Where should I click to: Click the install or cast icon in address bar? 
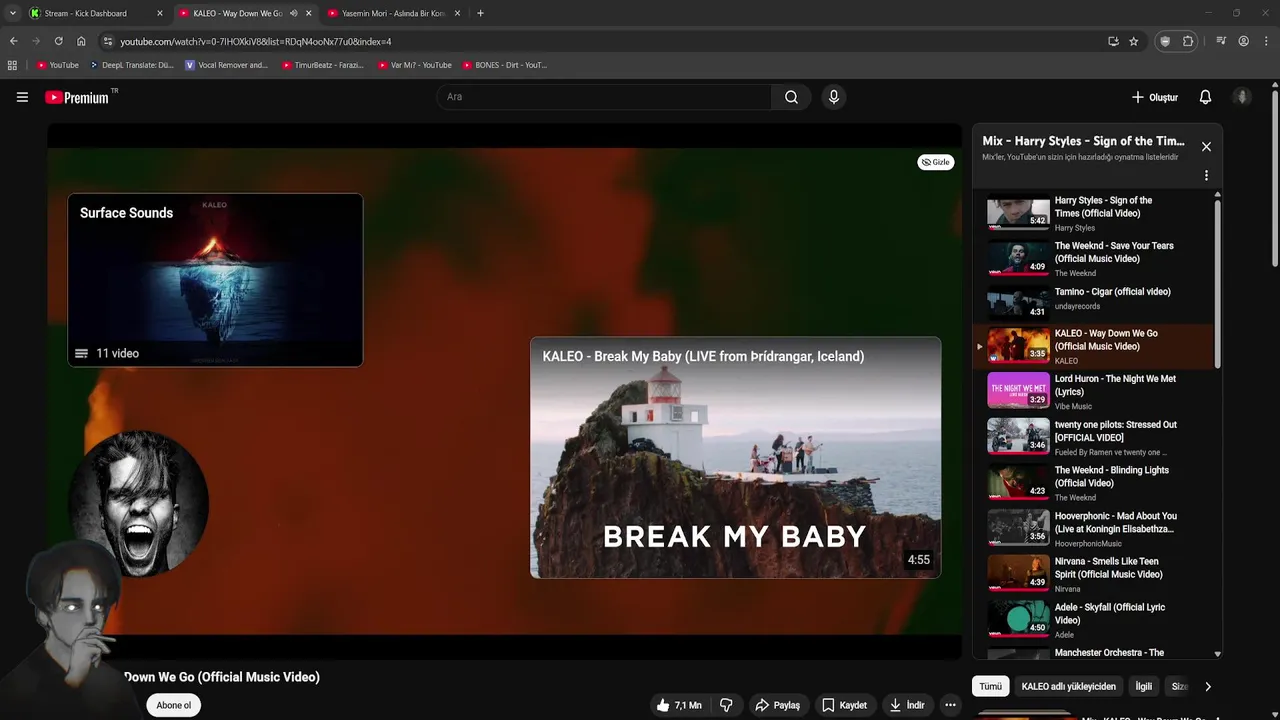pos(1113,41)
